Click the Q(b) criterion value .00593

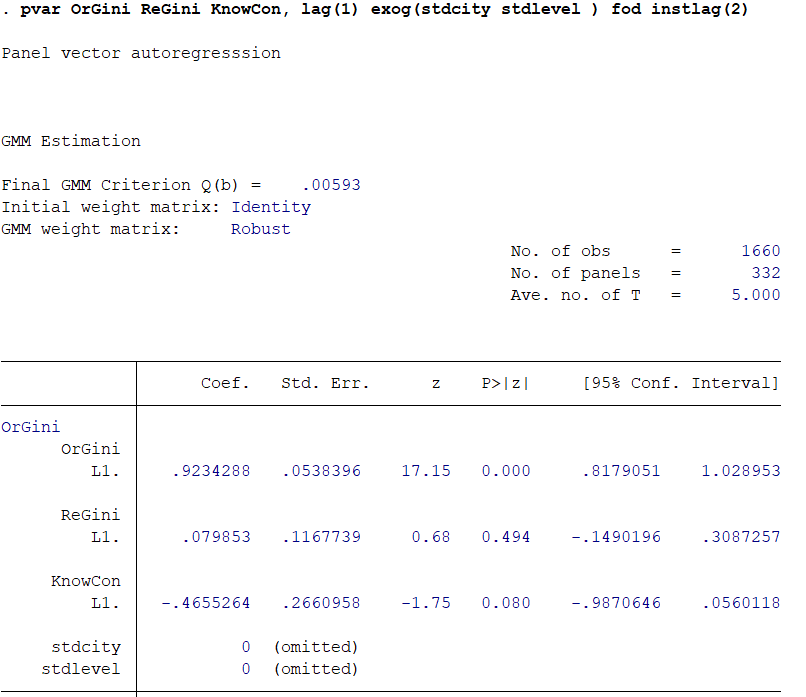331,185
